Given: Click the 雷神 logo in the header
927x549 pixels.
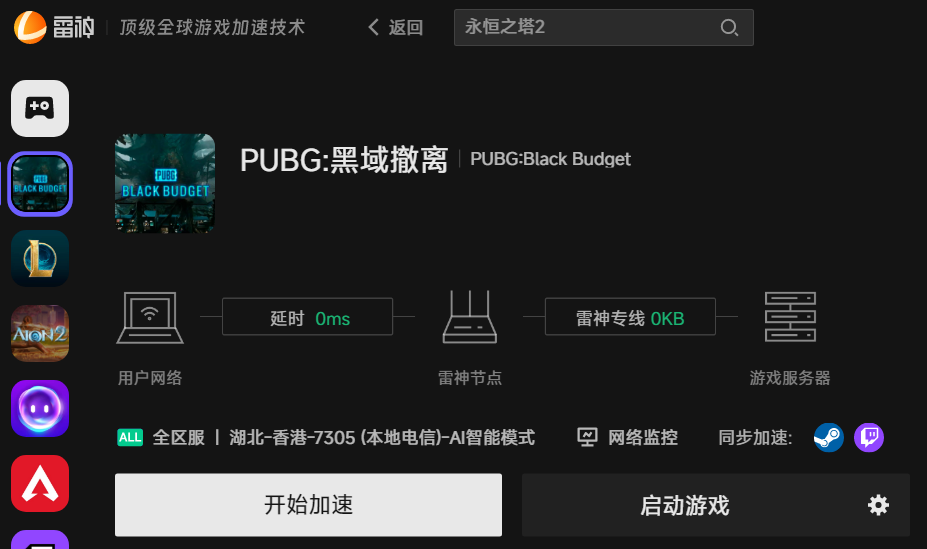Looking at the screenshot, I should point(54,27).
